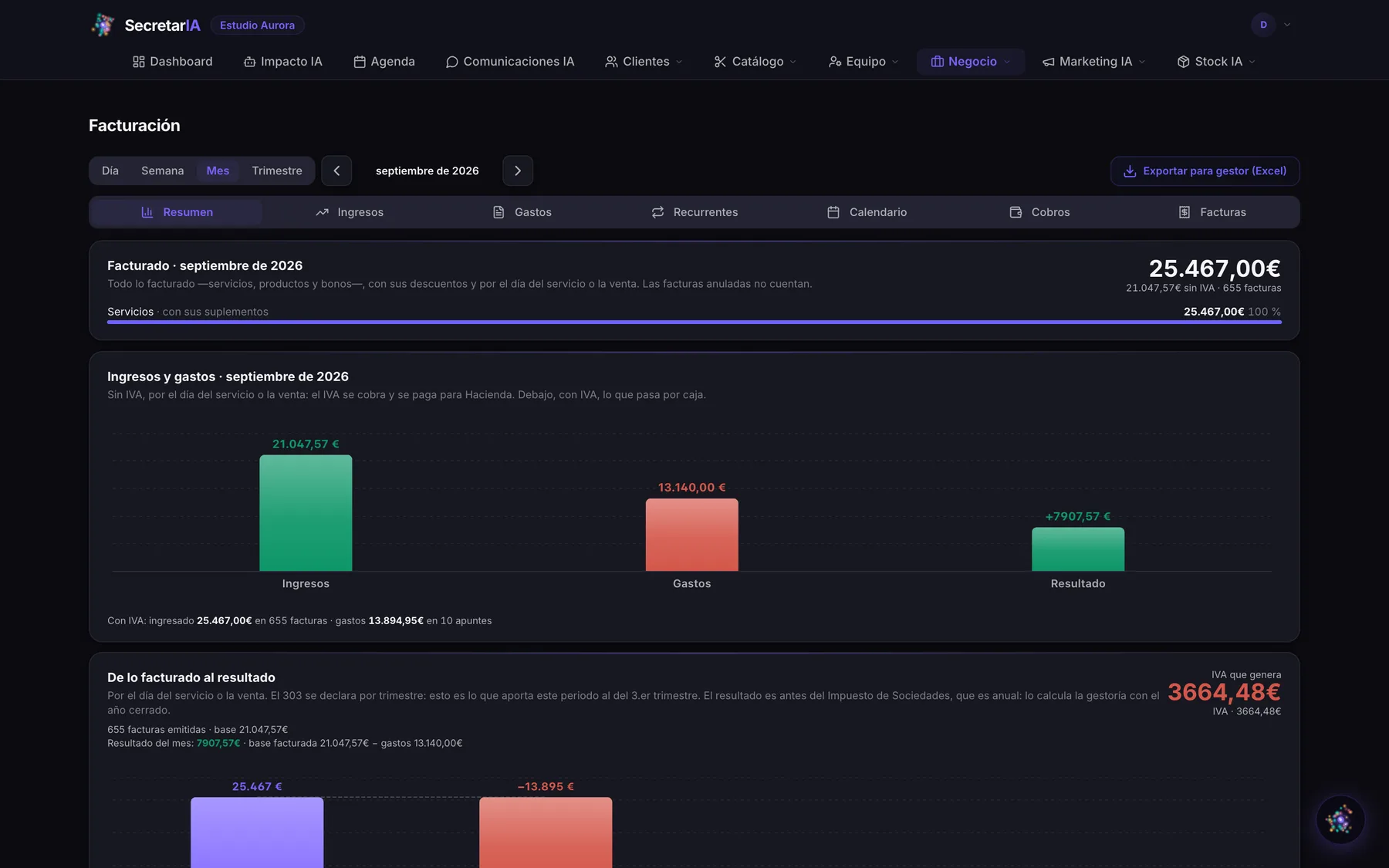Click the red Gastos chart bar
The height and width of the screenshot is (868, 1389).
pyautogui.click(x=692, y=535)
